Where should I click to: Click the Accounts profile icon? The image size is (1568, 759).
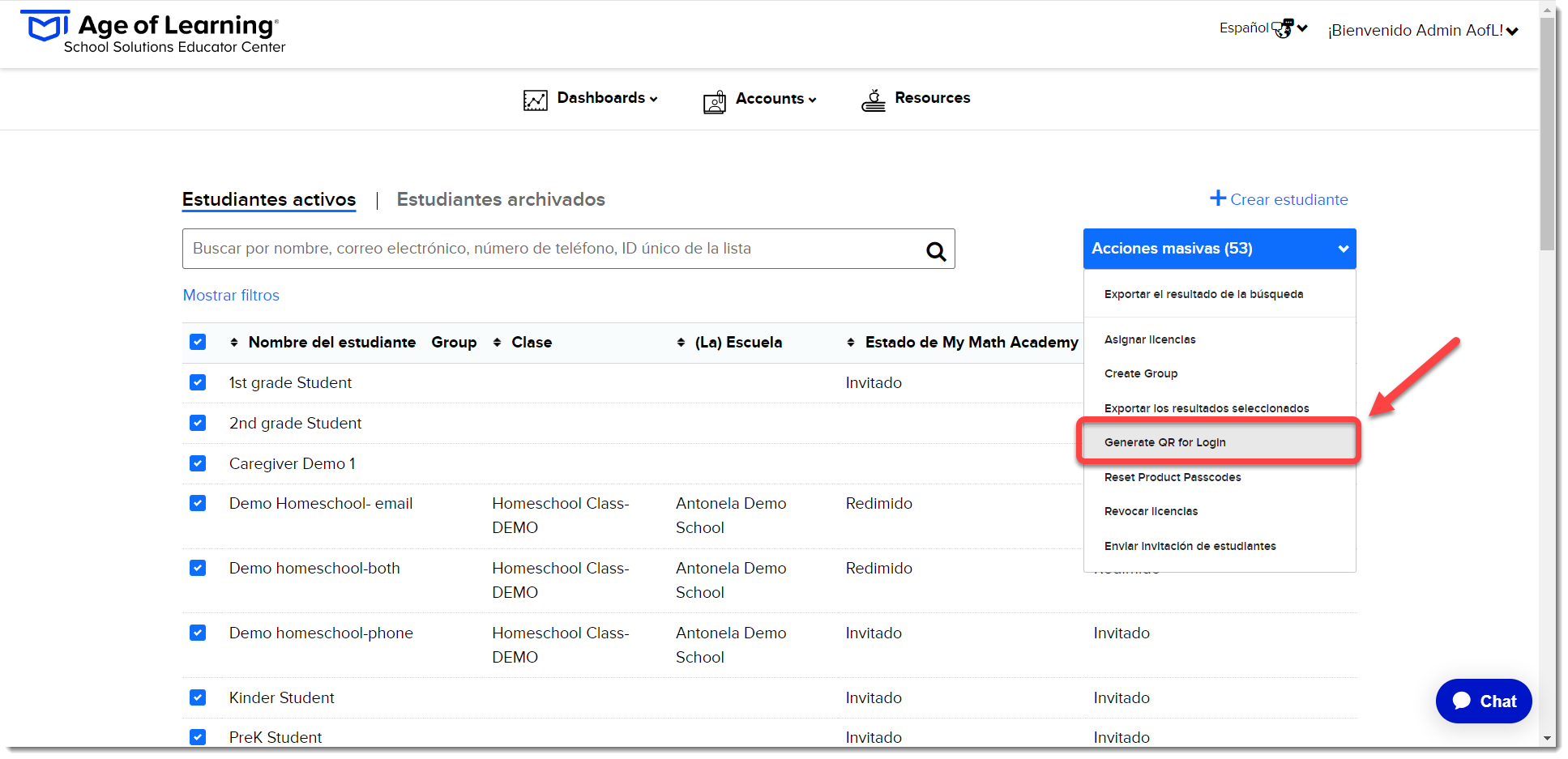point(715,101)
